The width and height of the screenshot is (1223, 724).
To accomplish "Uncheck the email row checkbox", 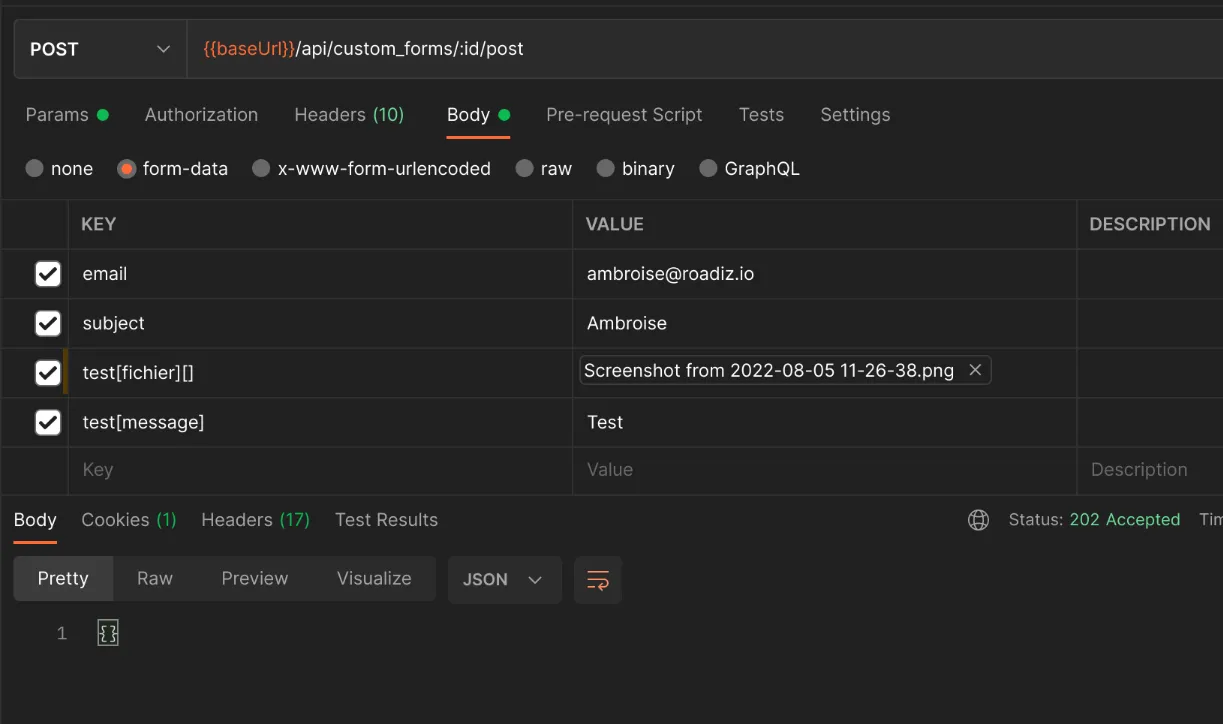I will point(48,274).
